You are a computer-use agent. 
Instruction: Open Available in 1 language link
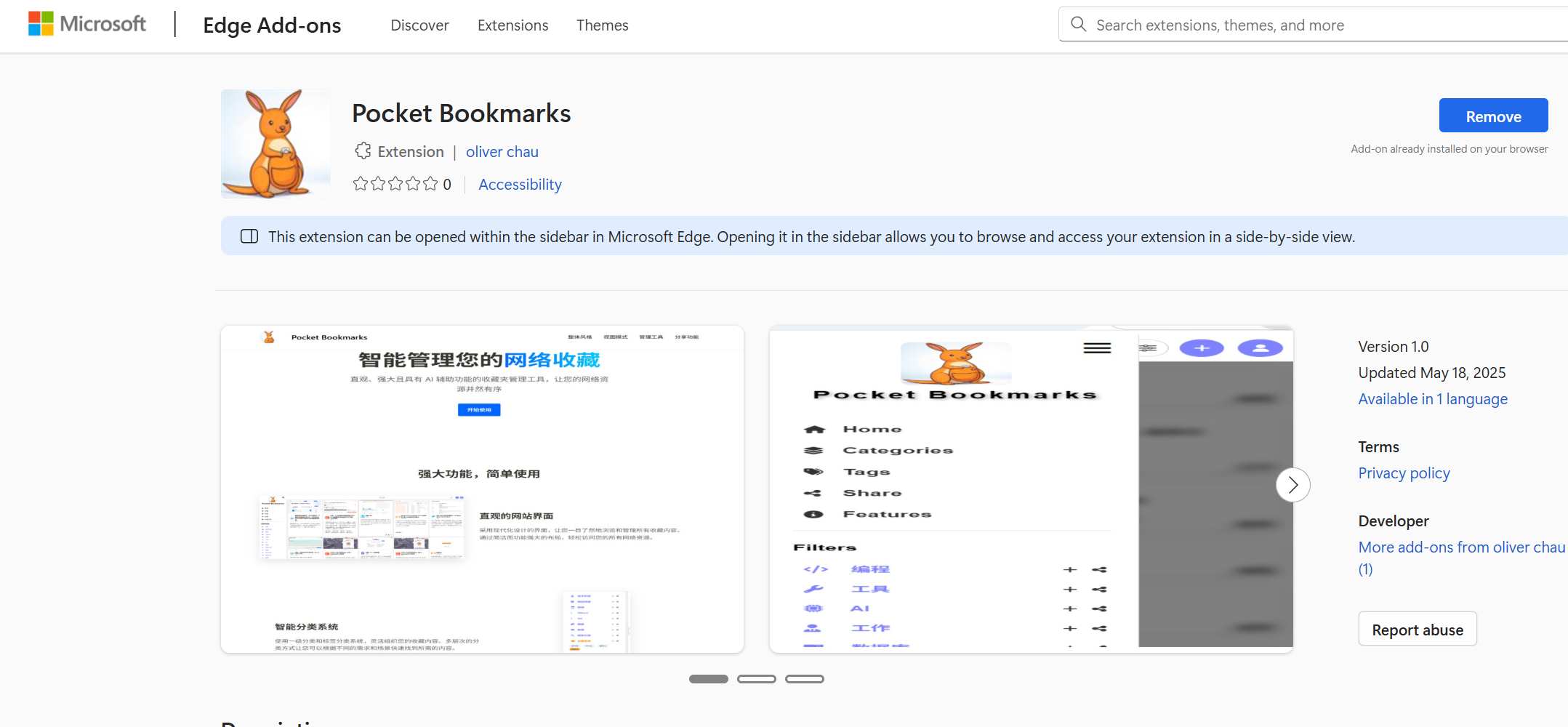(x=1433, y=399)
